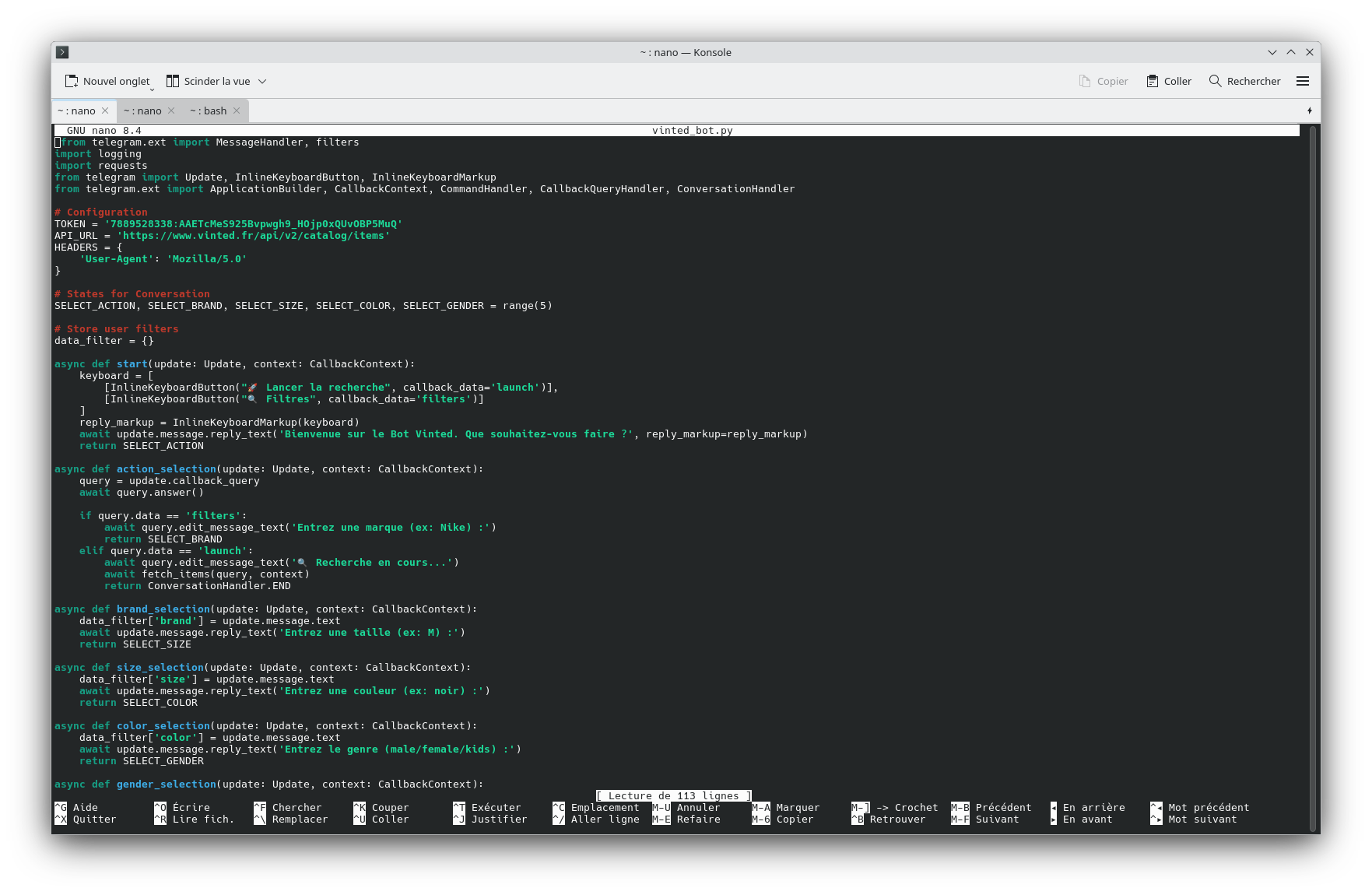The image size is (1372, 895).
Task: Switch to second nano tab
Action: (142, 111)
